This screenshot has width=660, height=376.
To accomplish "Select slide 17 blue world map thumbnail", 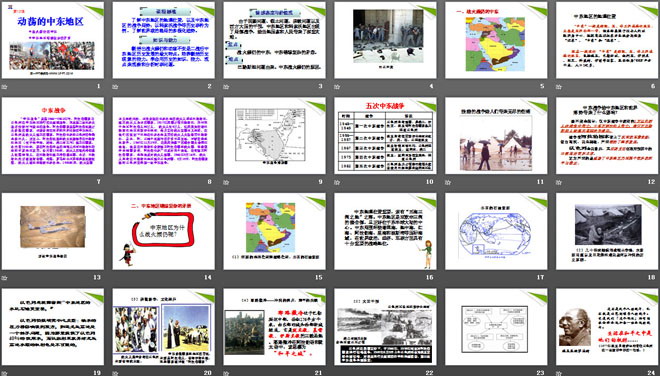I will tap(496, 231).
